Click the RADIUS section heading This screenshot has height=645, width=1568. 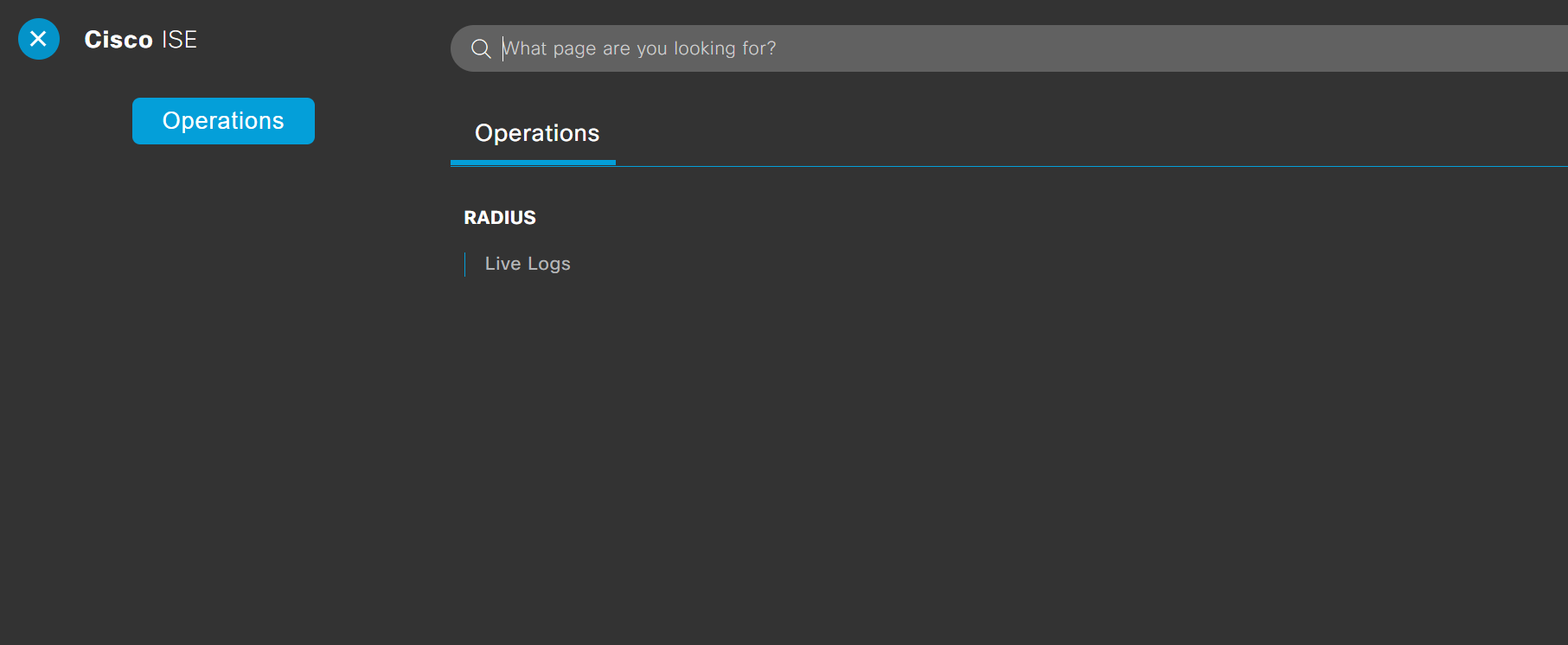(500, 218)
